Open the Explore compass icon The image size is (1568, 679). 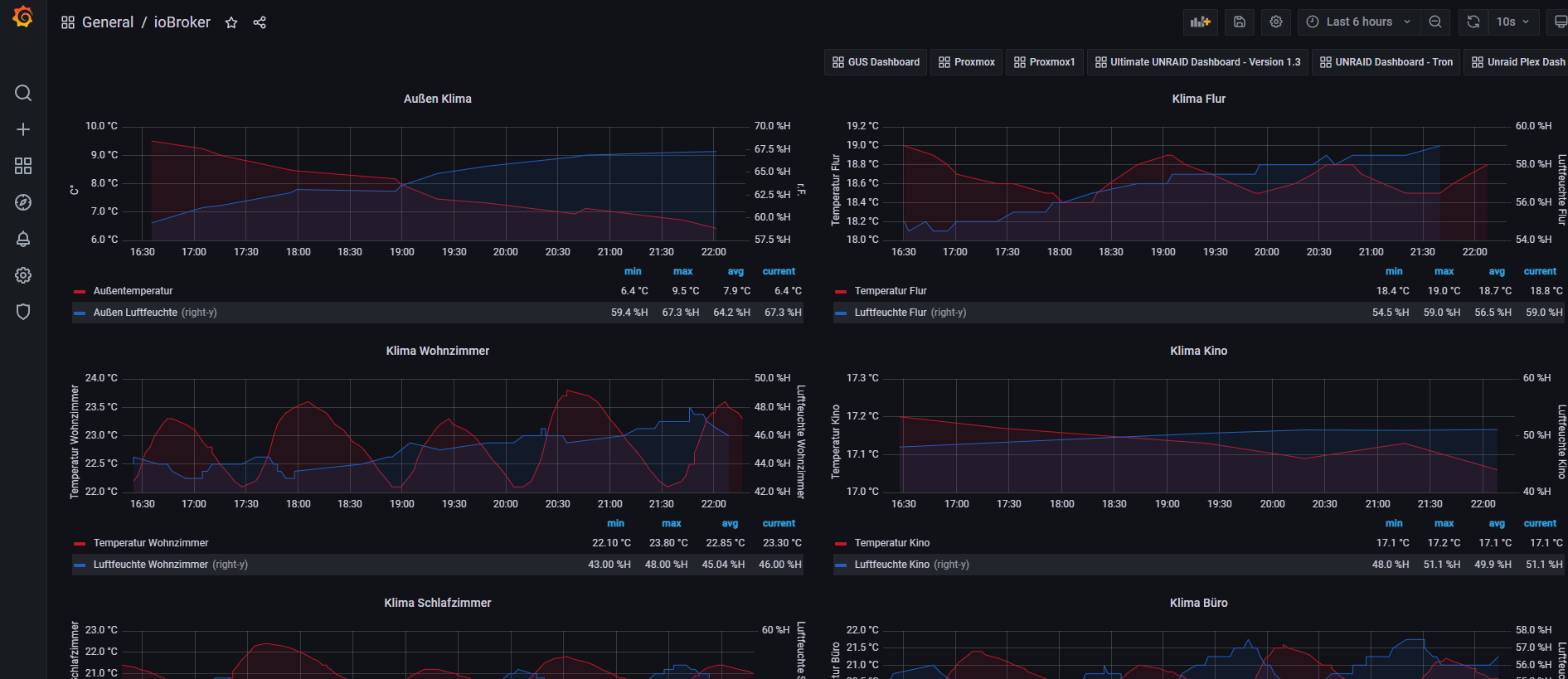(23, 202)
